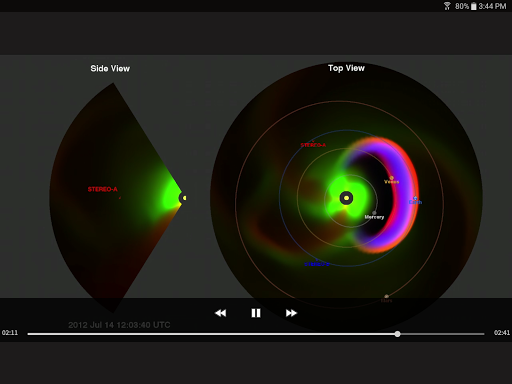Pause the video playback

(256, 313)
